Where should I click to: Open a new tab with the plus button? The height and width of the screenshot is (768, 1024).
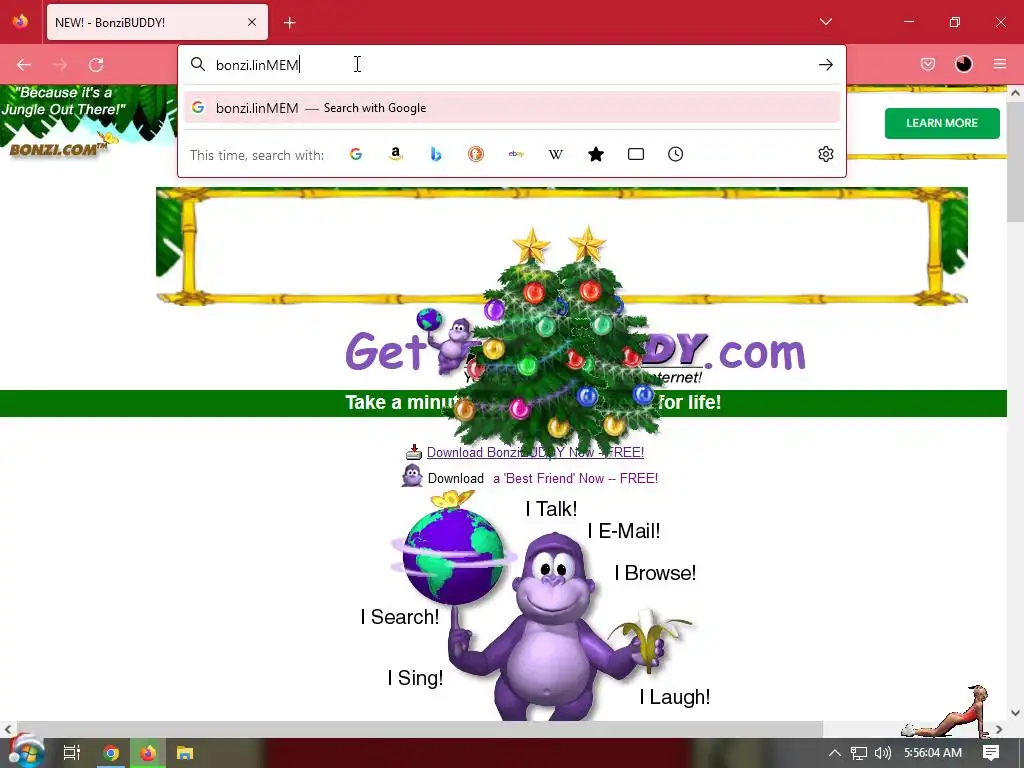pyautogui.click(x=289, y=23)
